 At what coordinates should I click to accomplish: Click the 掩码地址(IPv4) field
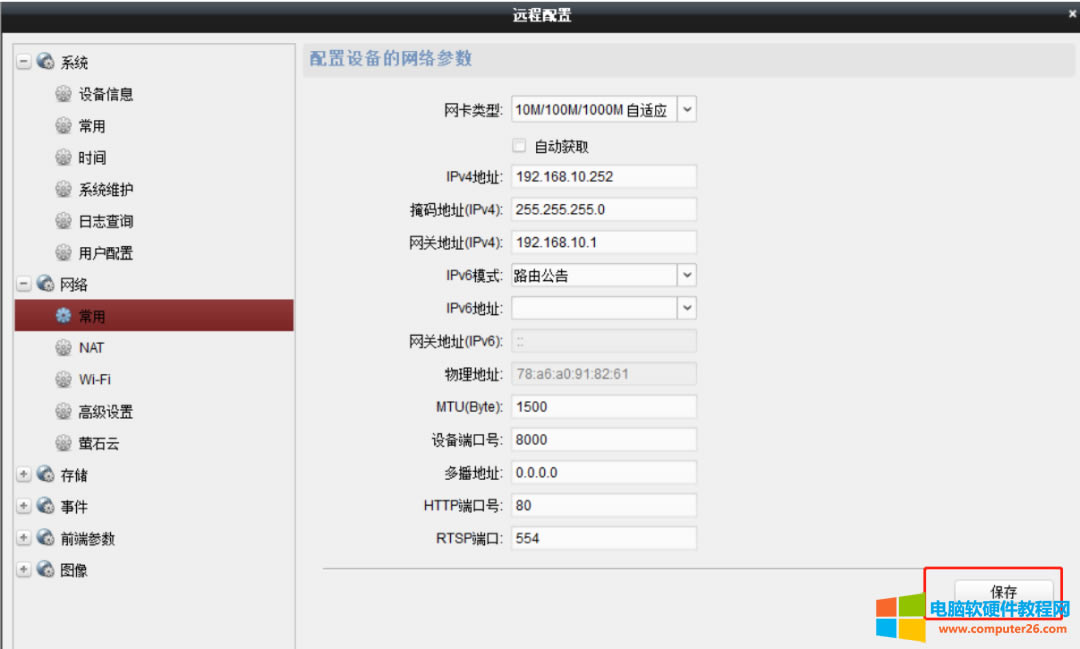[x=603, y=209]
